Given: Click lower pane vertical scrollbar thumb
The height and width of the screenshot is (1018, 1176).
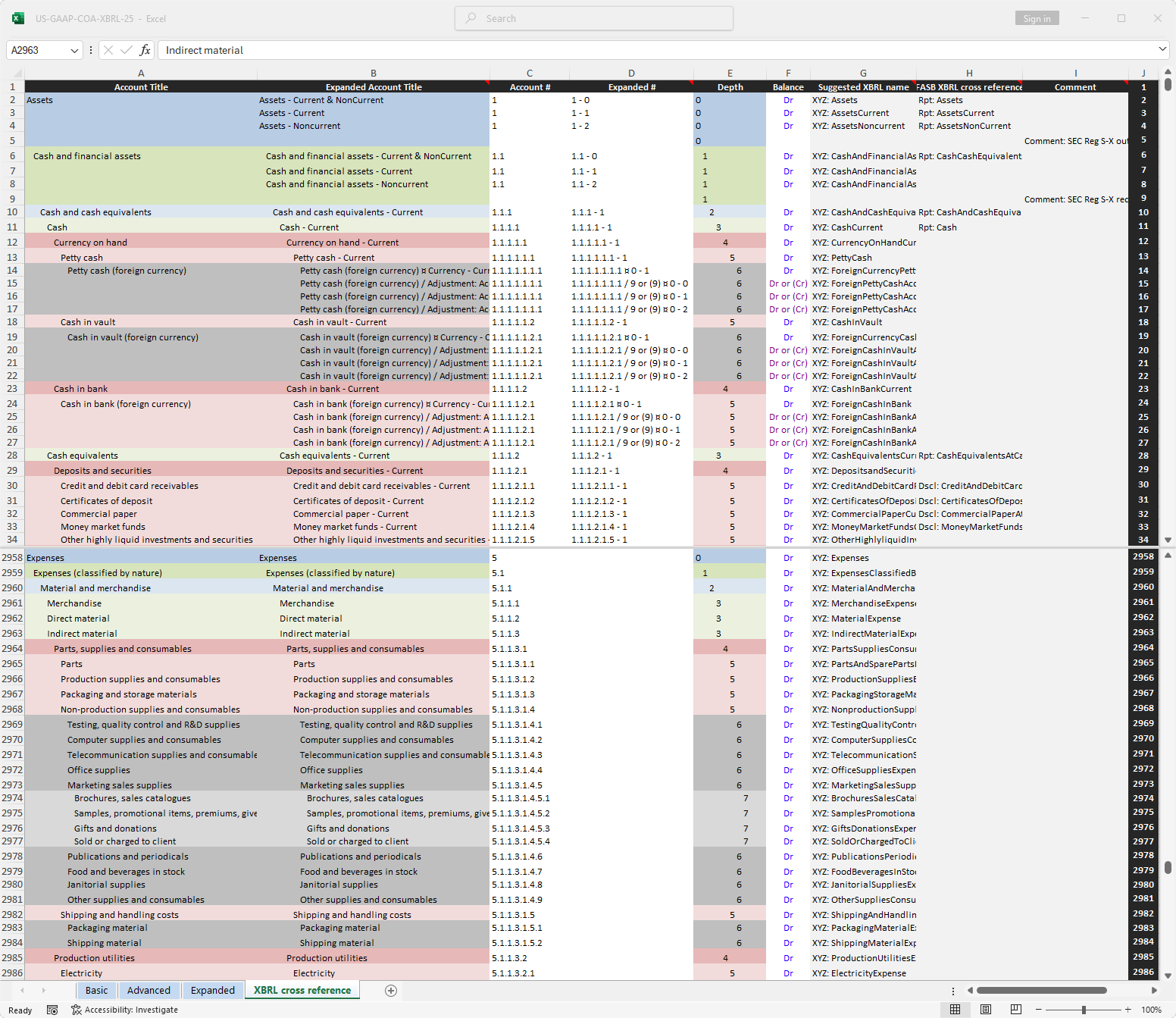Looking at the screenshot, I should click(1168, 867).
